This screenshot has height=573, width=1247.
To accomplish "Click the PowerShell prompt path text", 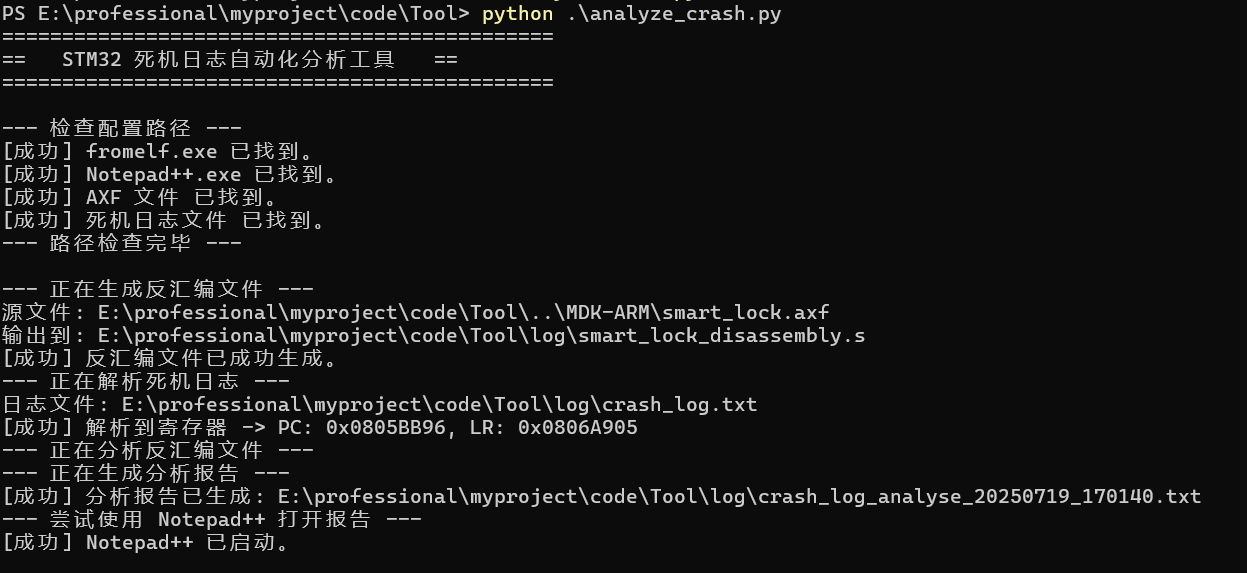I will tap(235, 14).
